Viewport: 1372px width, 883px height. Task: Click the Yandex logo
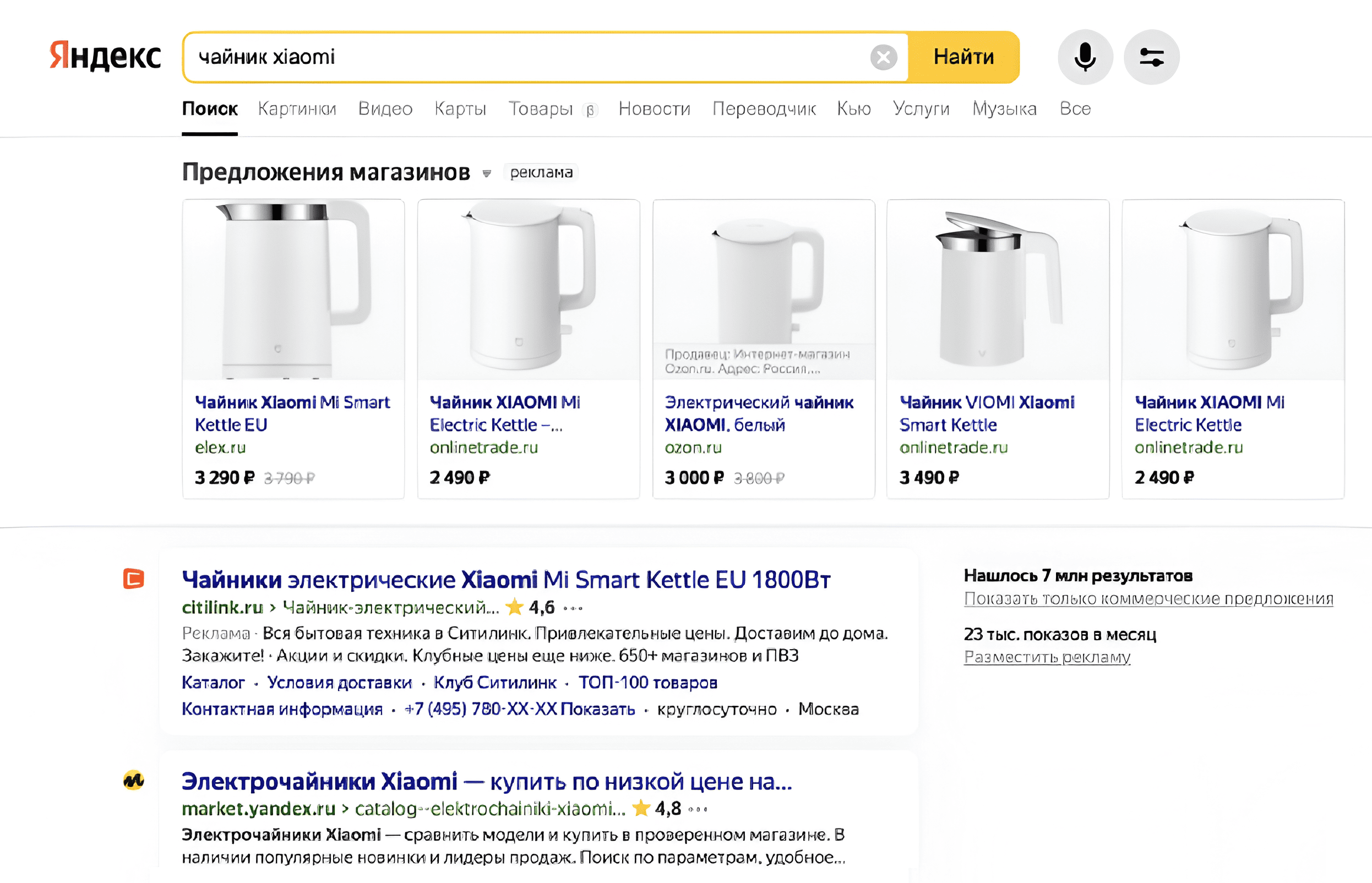point(105,56)
